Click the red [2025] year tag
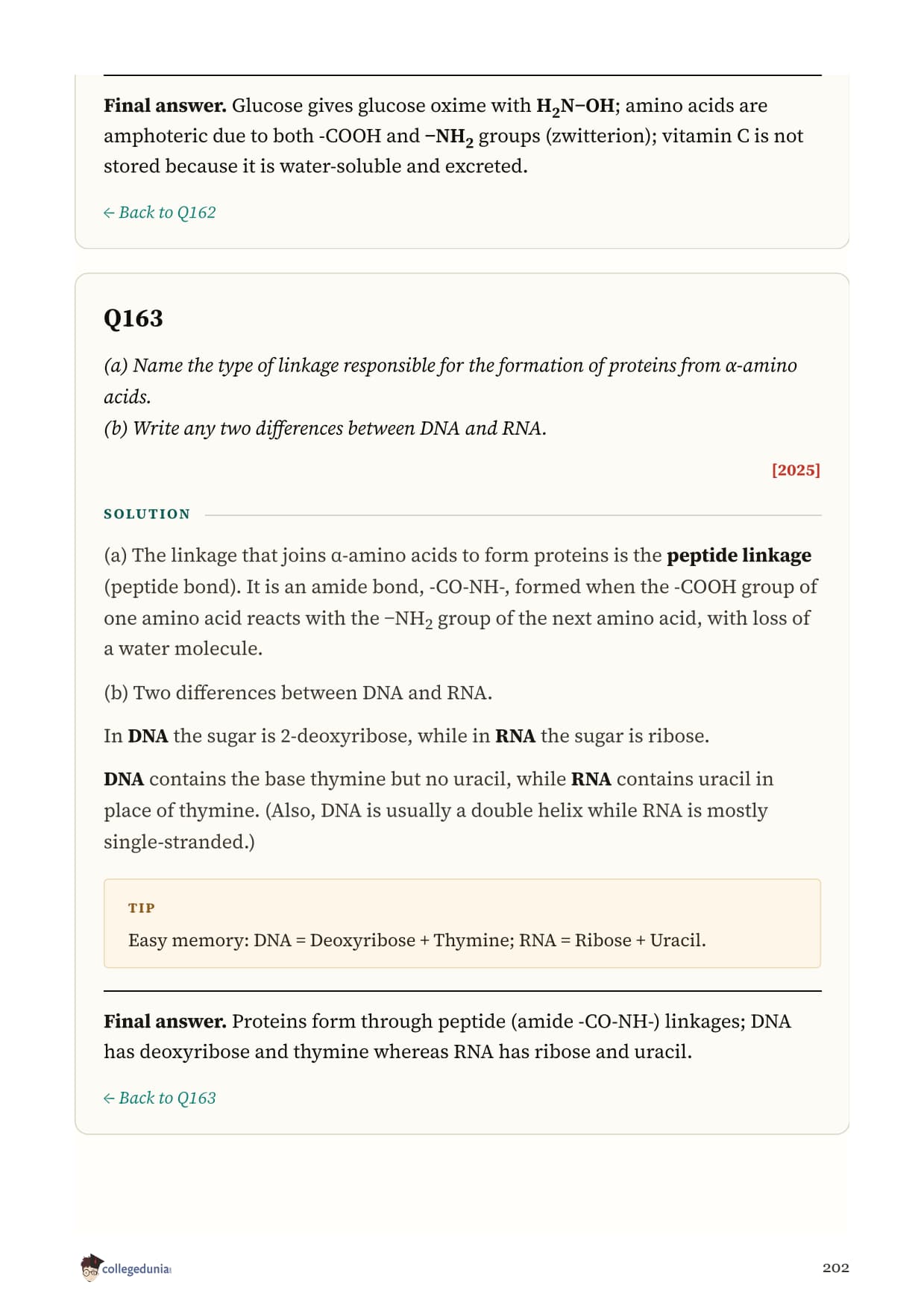Viewport: 924px width, 1308px height. click(x=796, y=470)
